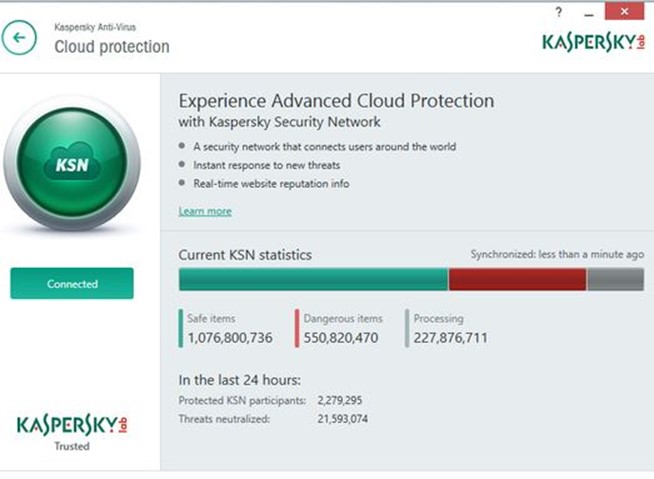
Task: Click the green safe items bar segment
Action: [x=313, y=280]
